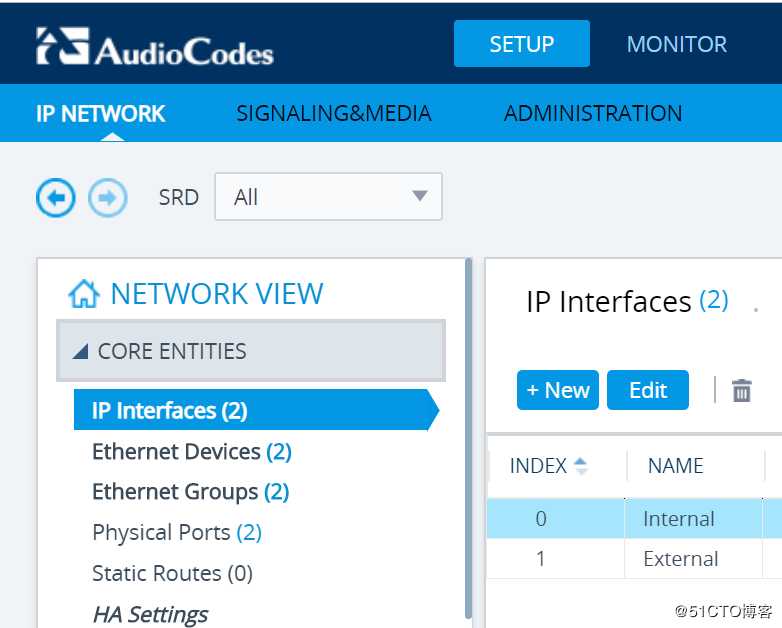Select the Internal interface row
Viewport: 782px width, 628px height.
[634, 519]
